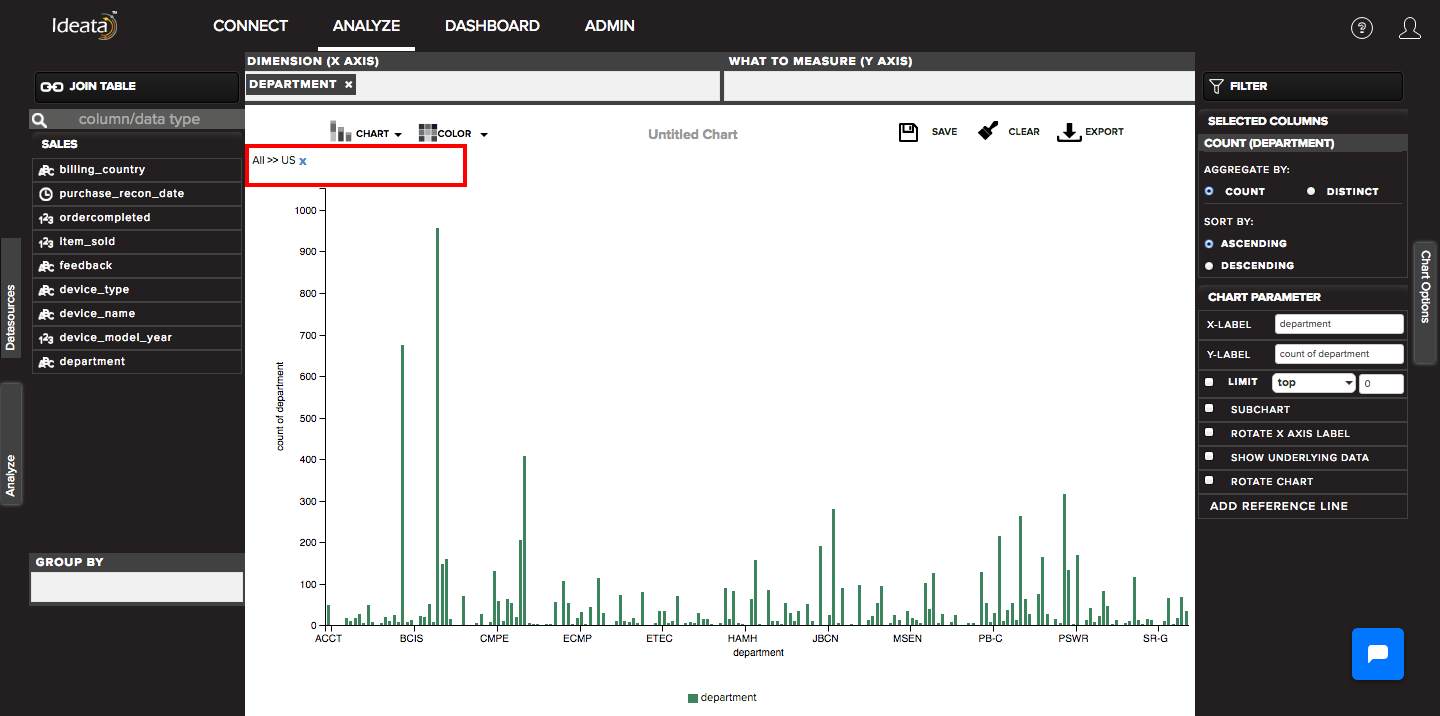Select the billing_country column
Screen dimensions: 1440x716
click(x=137, y=170)
